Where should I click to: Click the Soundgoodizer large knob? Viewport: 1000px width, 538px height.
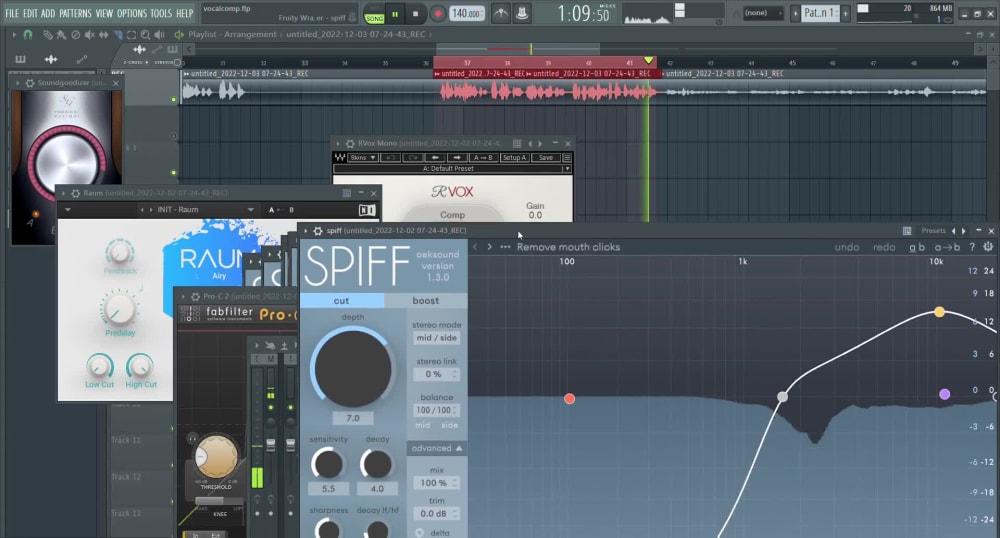coord(66,163)
